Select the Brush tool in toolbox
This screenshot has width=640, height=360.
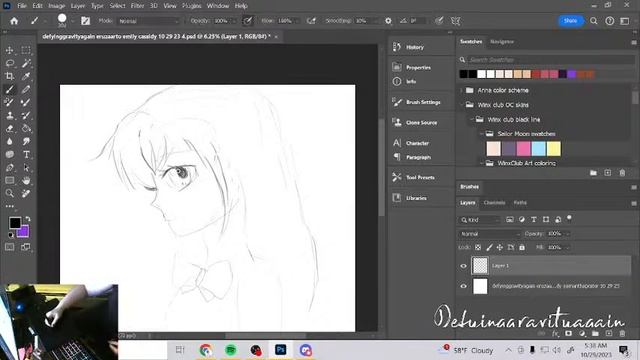coord(9,89)
